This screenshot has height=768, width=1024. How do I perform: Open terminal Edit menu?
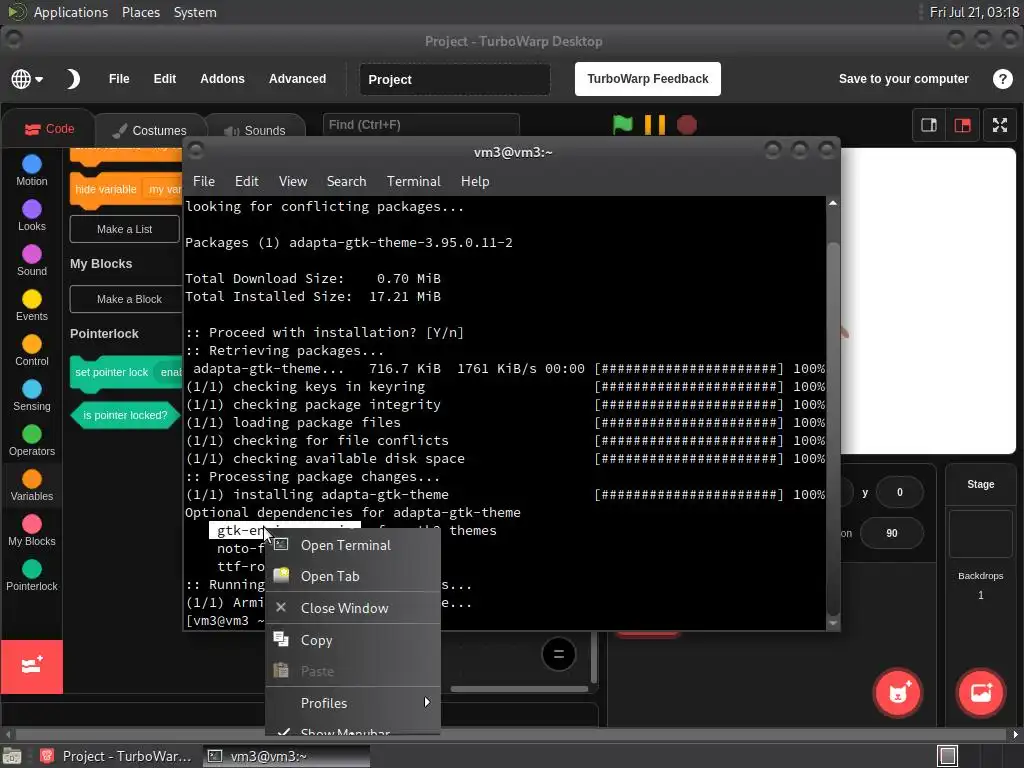click(246, 181)
